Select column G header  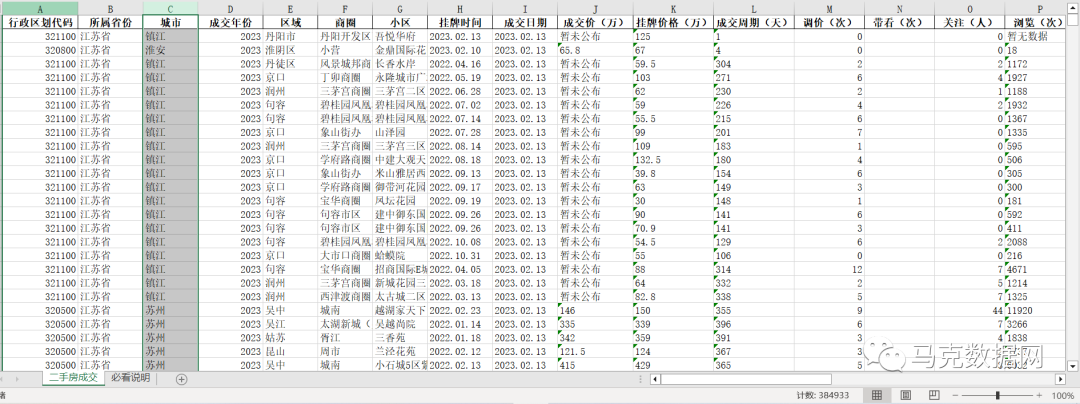[399, 8]
